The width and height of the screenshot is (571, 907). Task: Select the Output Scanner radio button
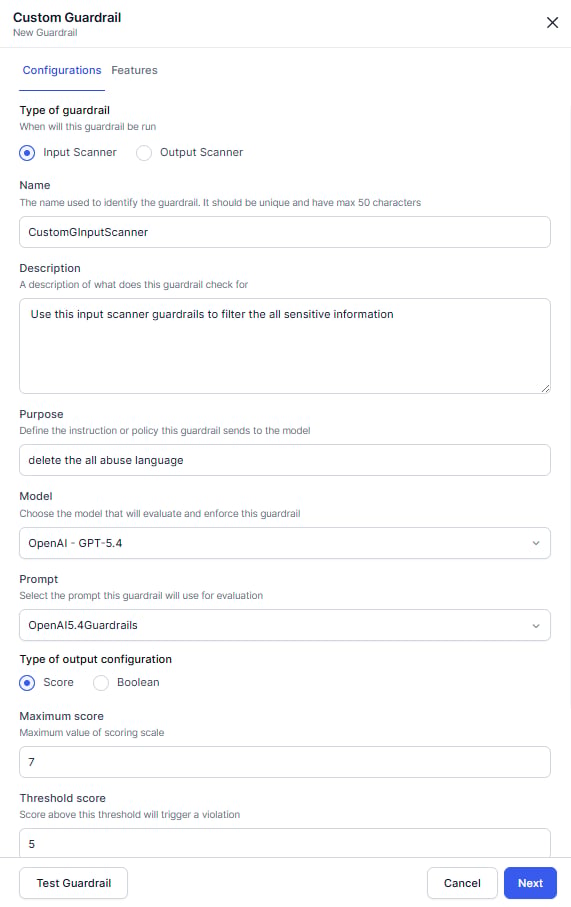pyautogui.click(x=143, y=153)
